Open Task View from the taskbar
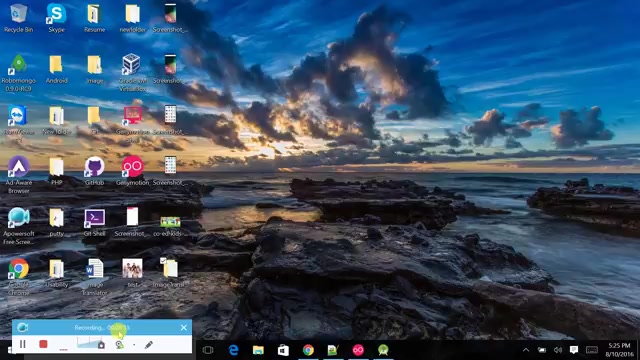 pyautogui.click(x=208, y=350)
